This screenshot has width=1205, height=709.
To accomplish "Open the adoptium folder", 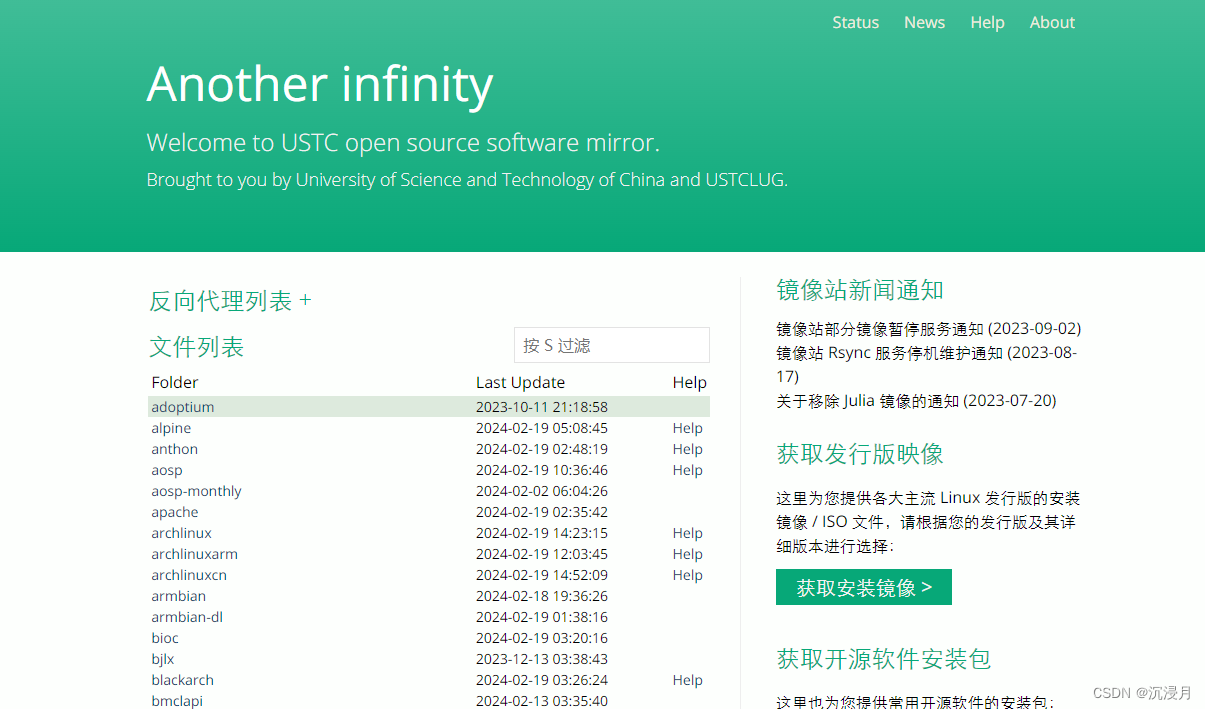I will click(x=183, y=407).
